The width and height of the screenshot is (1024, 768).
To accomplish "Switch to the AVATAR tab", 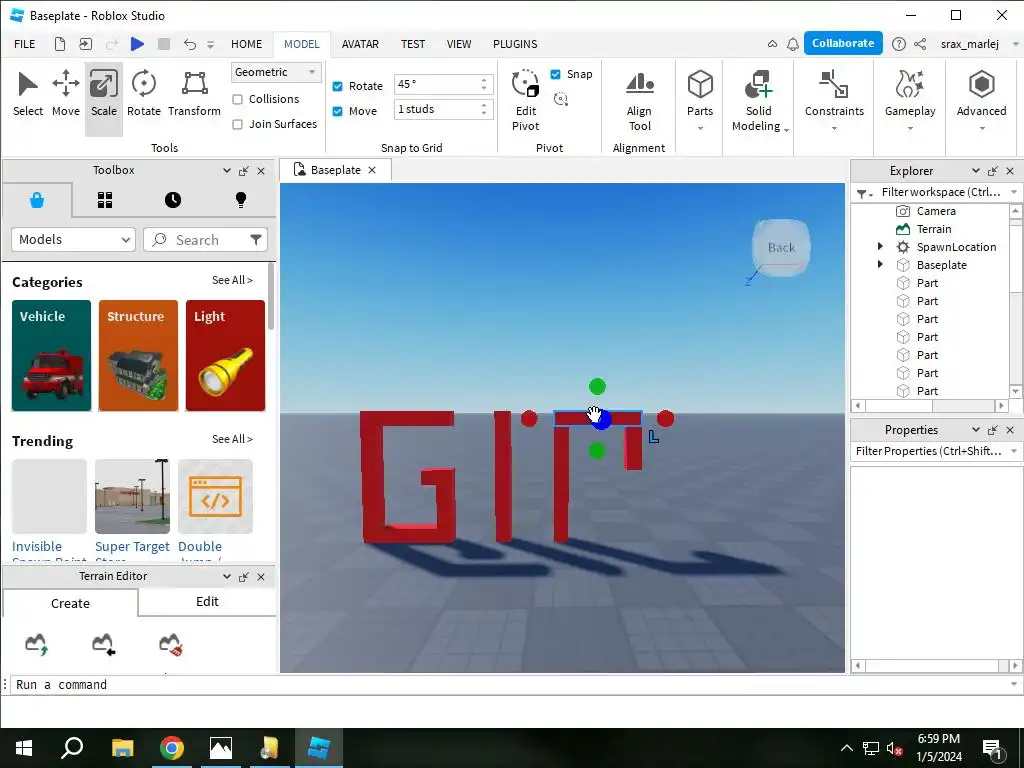I will tap(360, 44).
